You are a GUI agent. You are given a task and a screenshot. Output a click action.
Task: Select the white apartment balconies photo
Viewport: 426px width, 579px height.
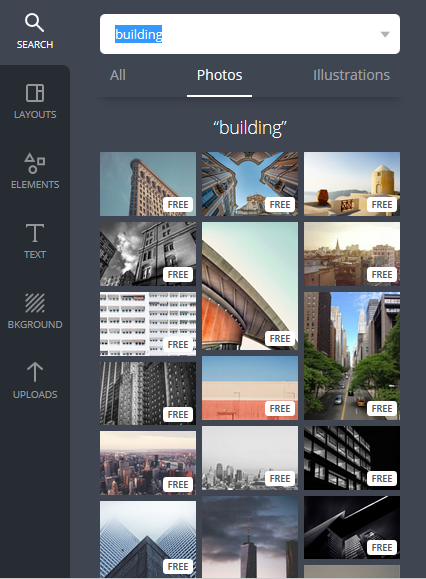pos(148,324)
